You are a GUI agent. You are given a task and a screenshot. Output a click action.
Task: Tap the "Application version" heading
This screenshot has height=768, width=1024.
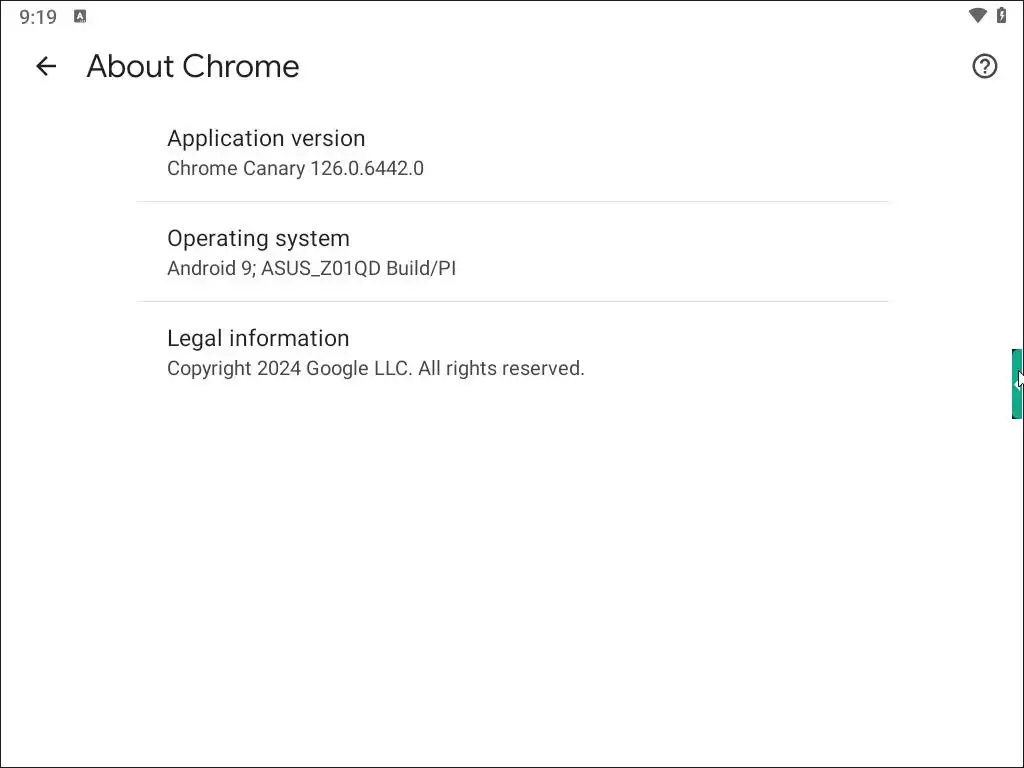click(x=266, y=138)
